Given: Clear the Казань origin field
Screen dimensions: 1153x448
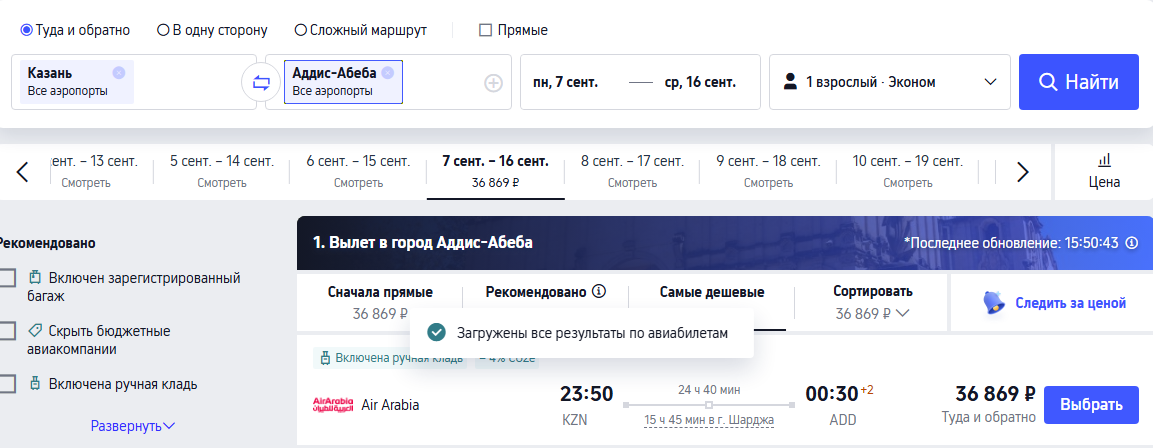Looking at the screenshot, I should click(x=119, y=72).
